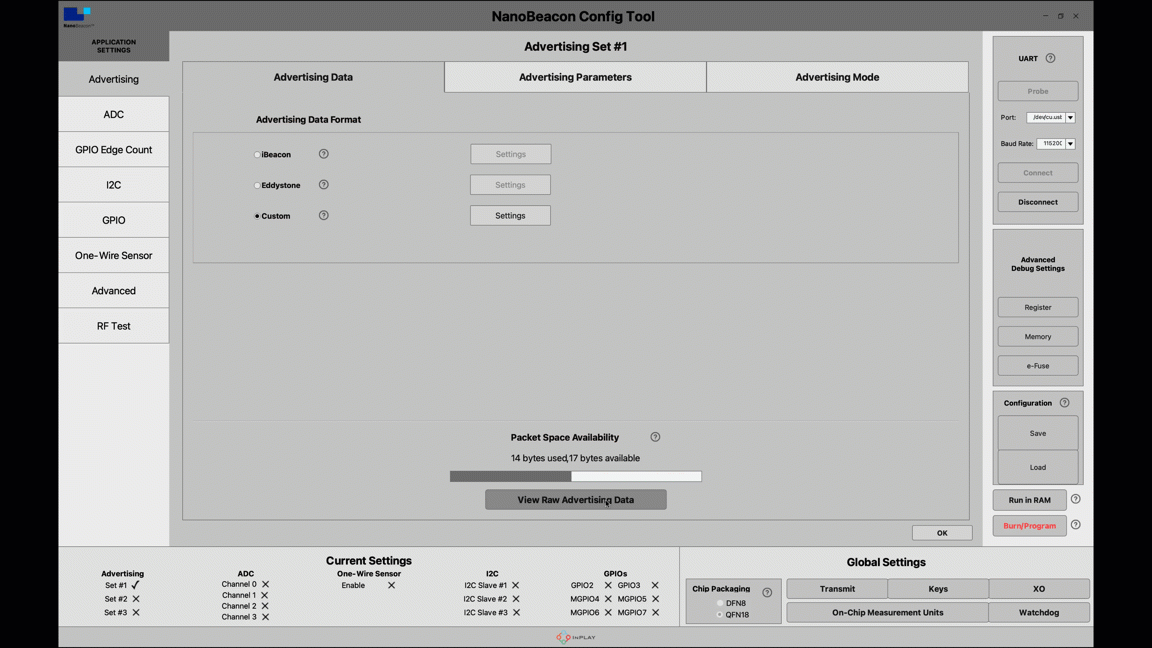Open the Register debug settings
The image size is (1152, 648).
pyautogui.click(x=1037, y=307)
